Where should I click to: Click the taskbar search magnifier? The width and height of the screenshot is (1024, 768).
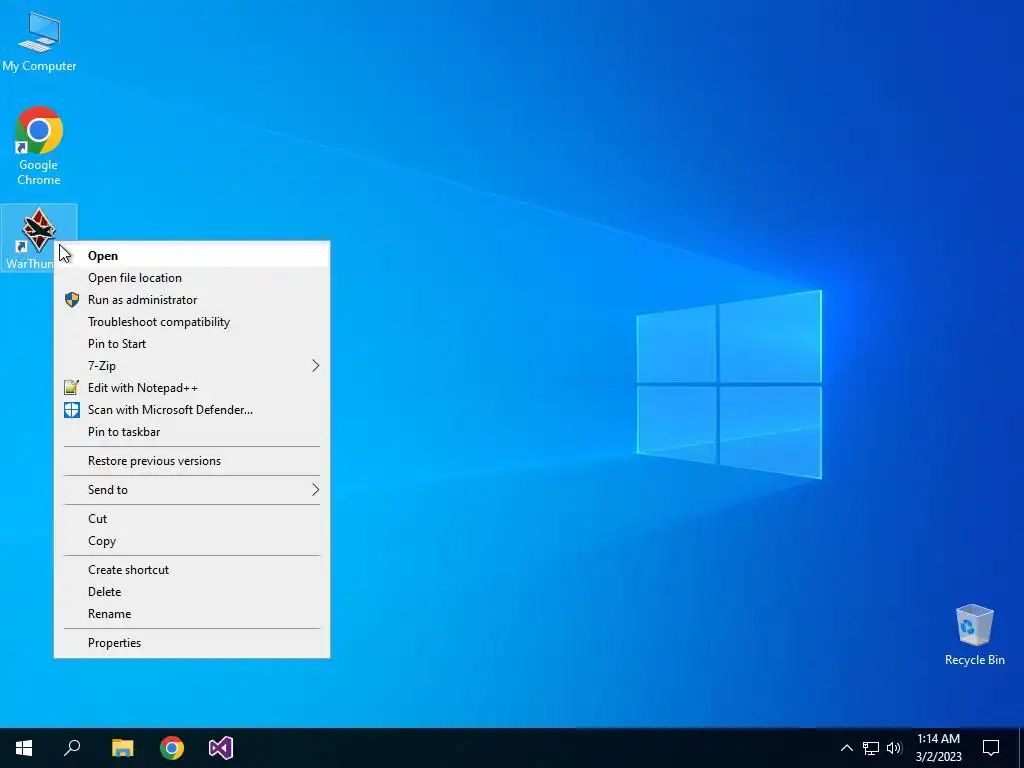click(x=72, y=748)
